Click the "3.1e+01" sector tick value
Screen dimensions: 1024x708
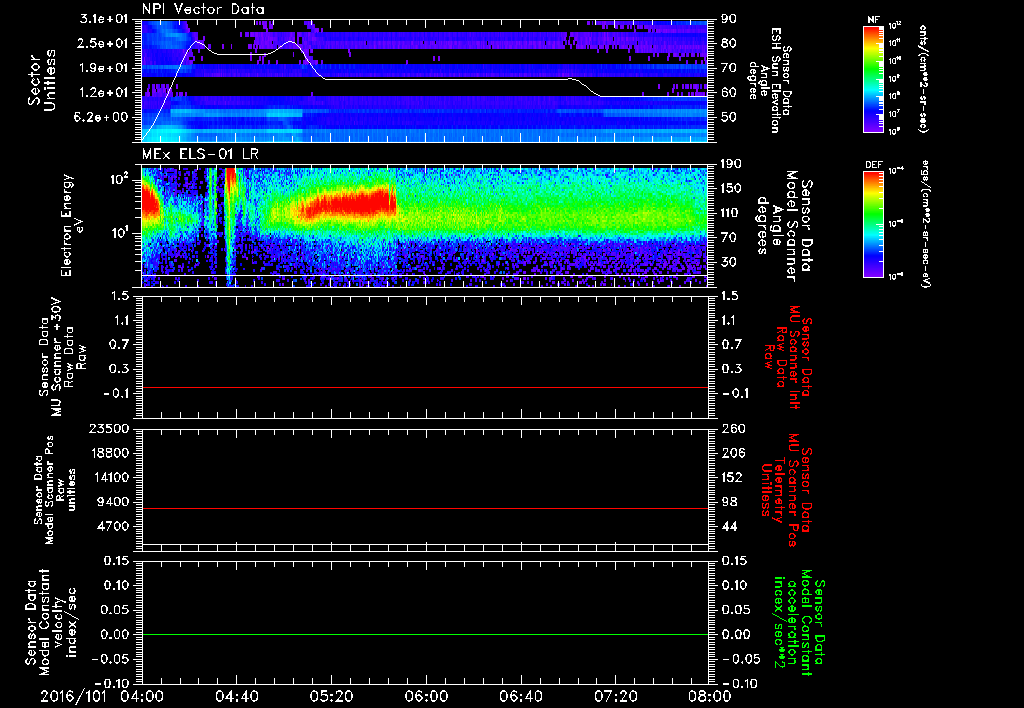(x=103, y=19)
